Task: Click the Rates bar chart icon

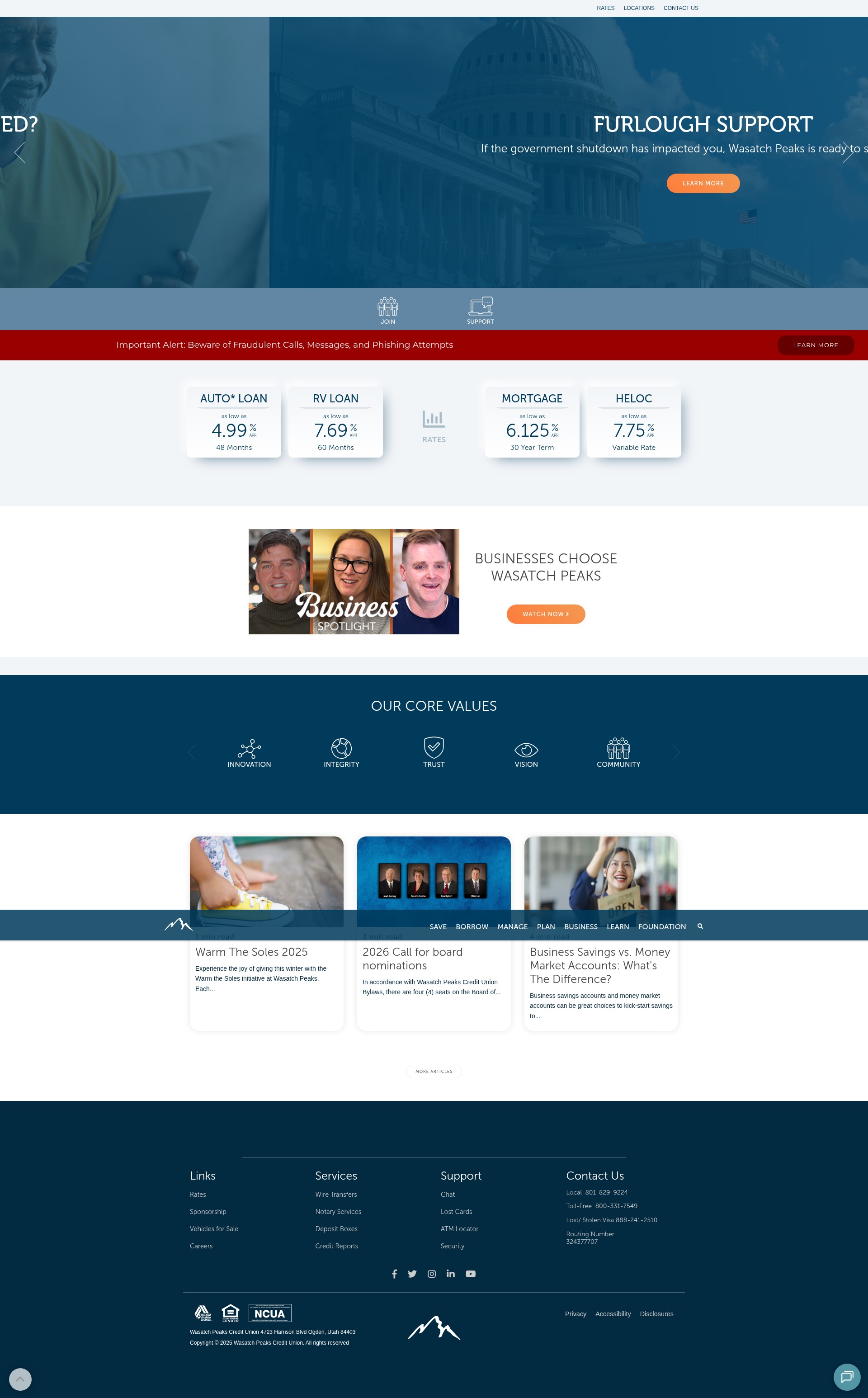Action: 434,419
